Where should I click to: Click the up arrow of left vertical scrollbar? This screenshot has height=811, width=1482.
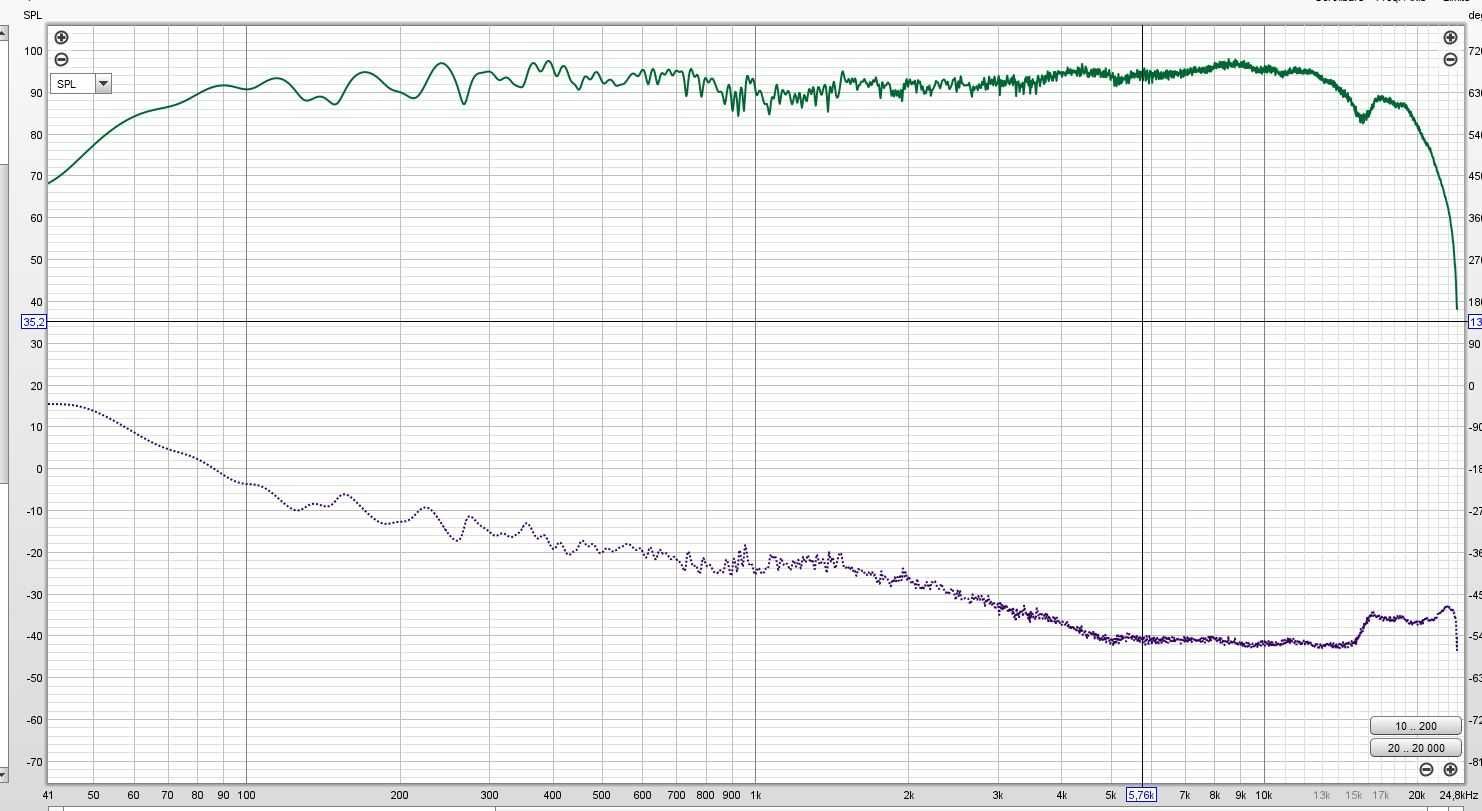[x=4, y=32]
